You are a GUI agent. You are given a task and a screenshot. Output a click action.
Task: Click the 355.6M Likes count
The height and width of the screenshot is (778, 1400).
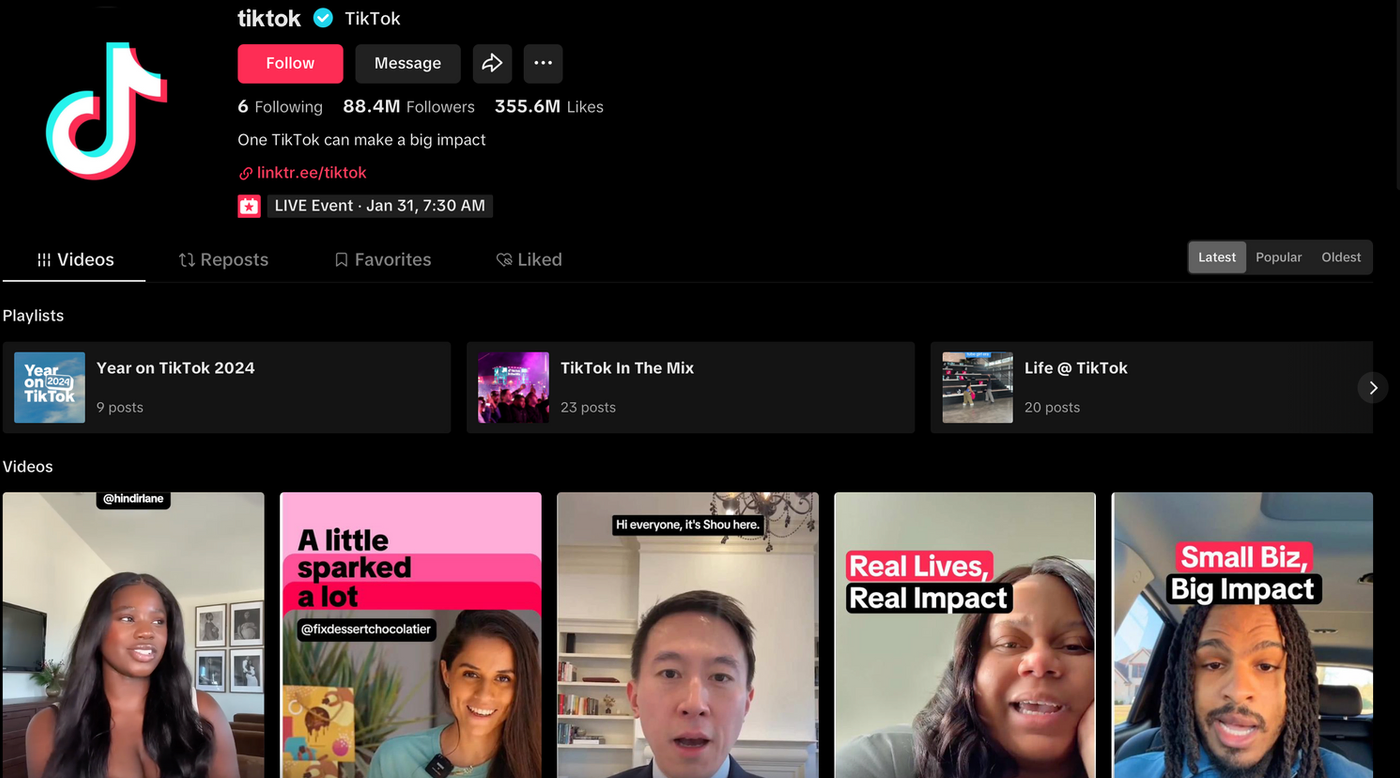(549, 107)
